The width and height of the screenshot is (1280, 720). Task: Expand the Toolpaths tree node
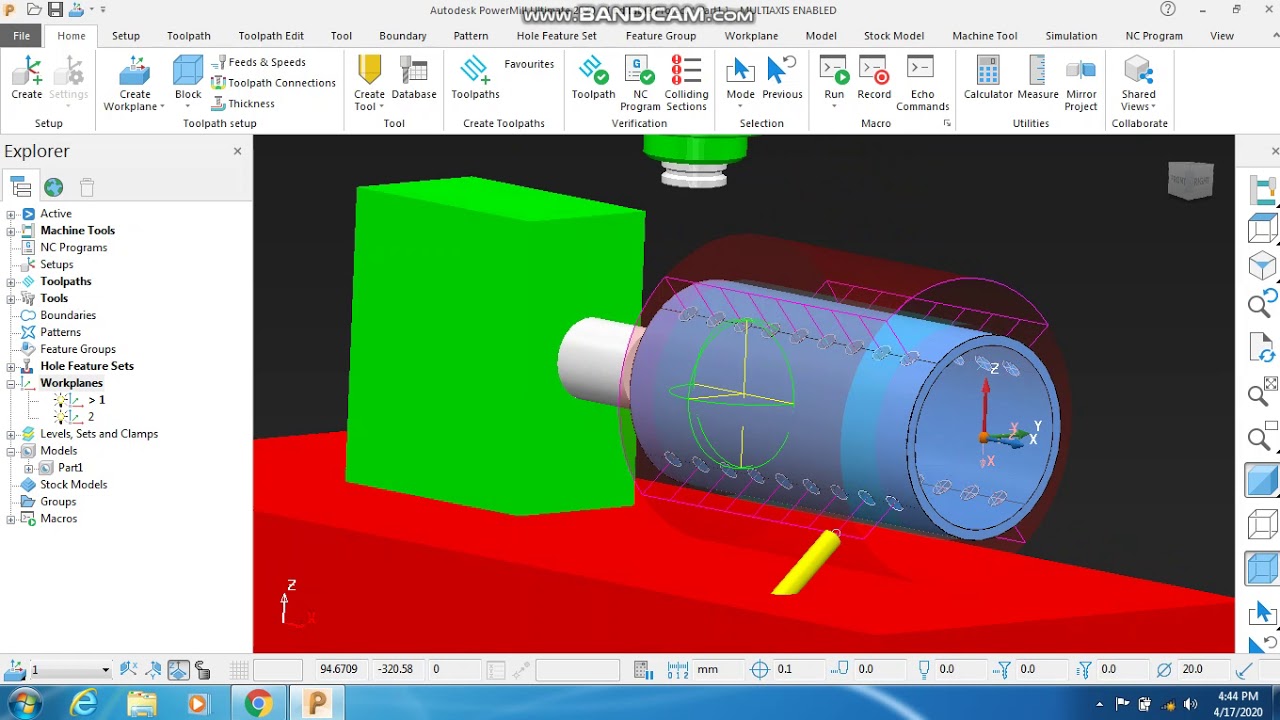coord(11,282)
